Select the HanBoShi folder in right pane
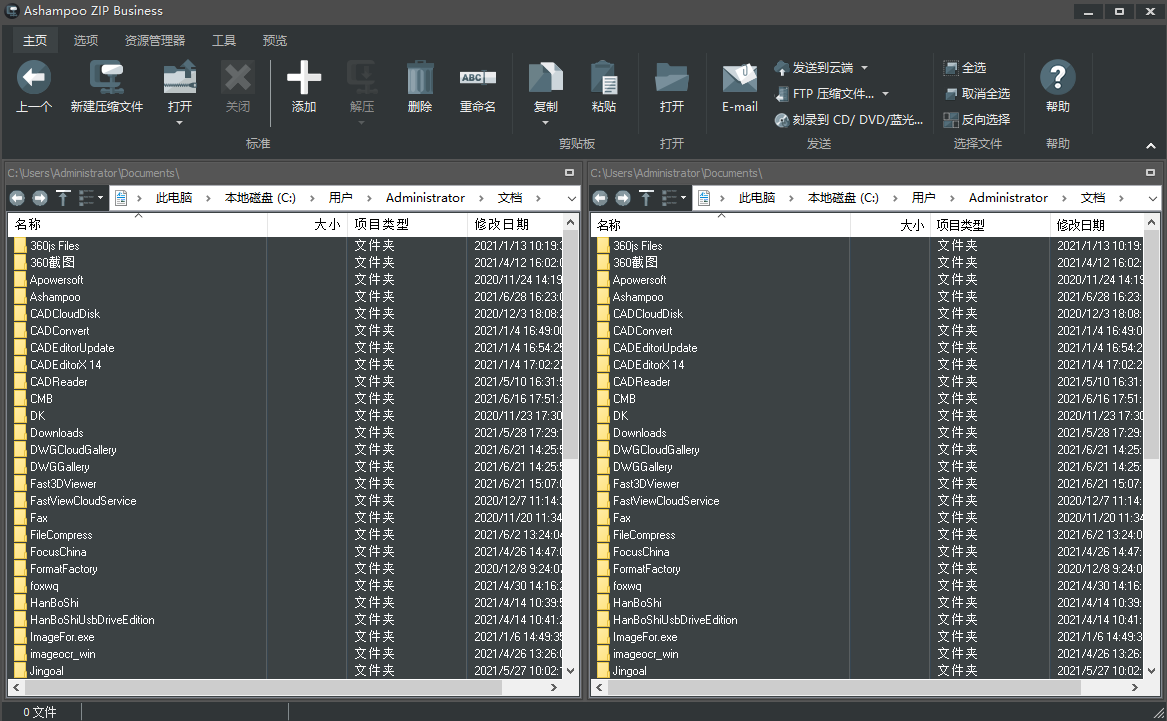 pyautogui.click(x=637, y=603)
